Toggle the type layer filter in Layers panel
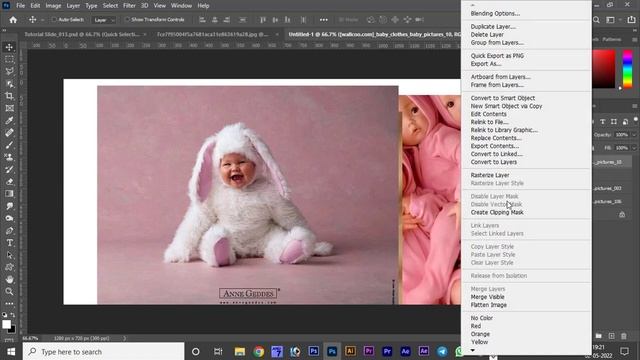 (602, 122)
